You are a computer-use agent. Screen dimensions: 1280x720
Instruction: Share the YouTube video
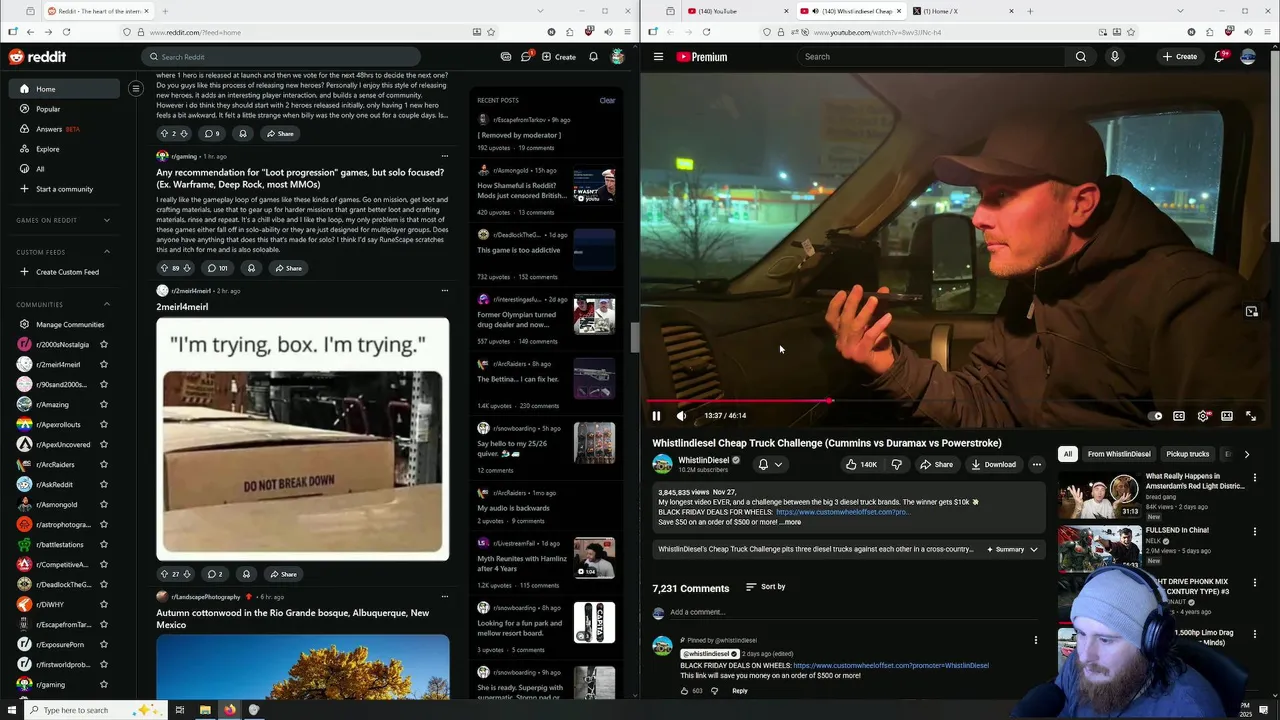tap(936, 464)
